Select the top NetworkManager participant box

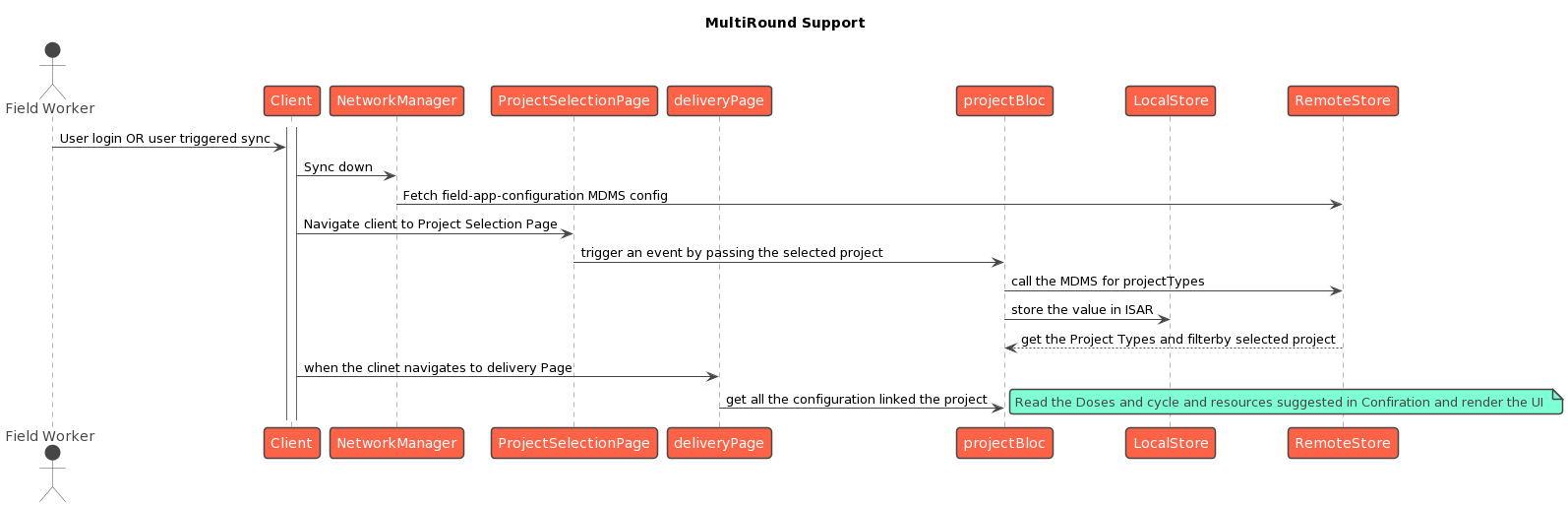point(396,100)
